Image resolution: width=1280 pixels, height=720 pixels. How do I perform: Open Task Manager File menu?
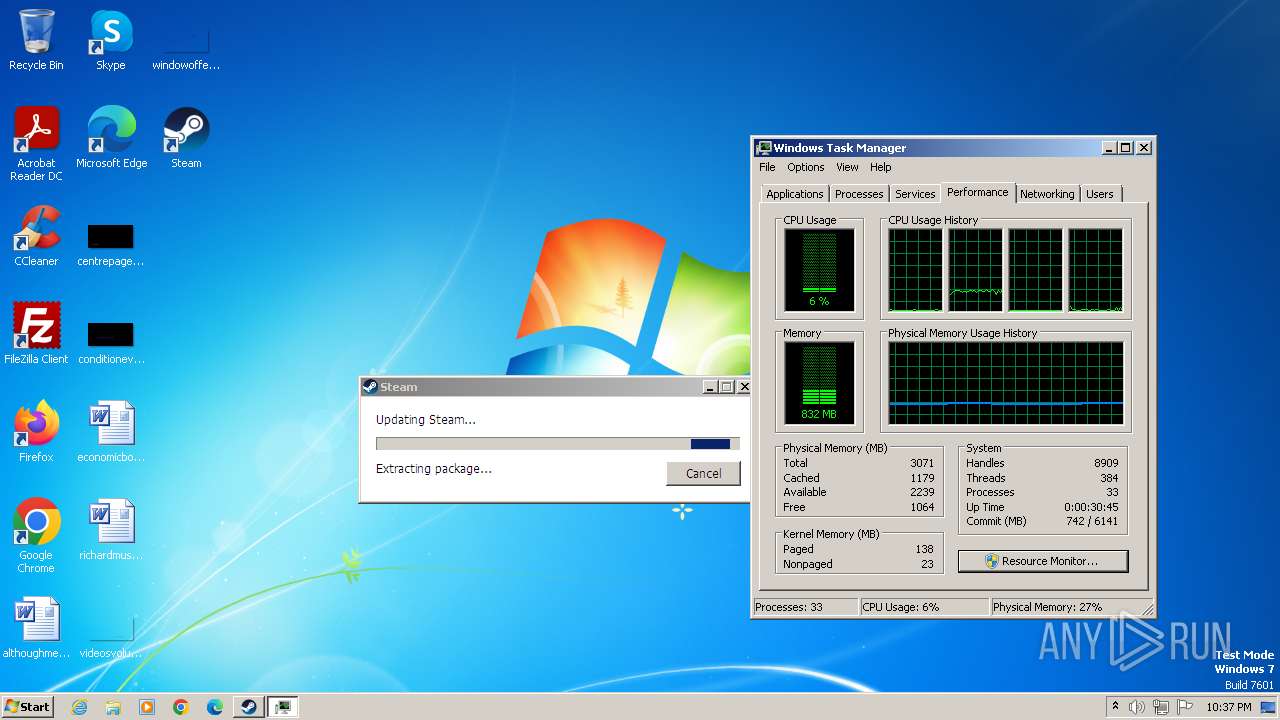[x=767, y=167]
